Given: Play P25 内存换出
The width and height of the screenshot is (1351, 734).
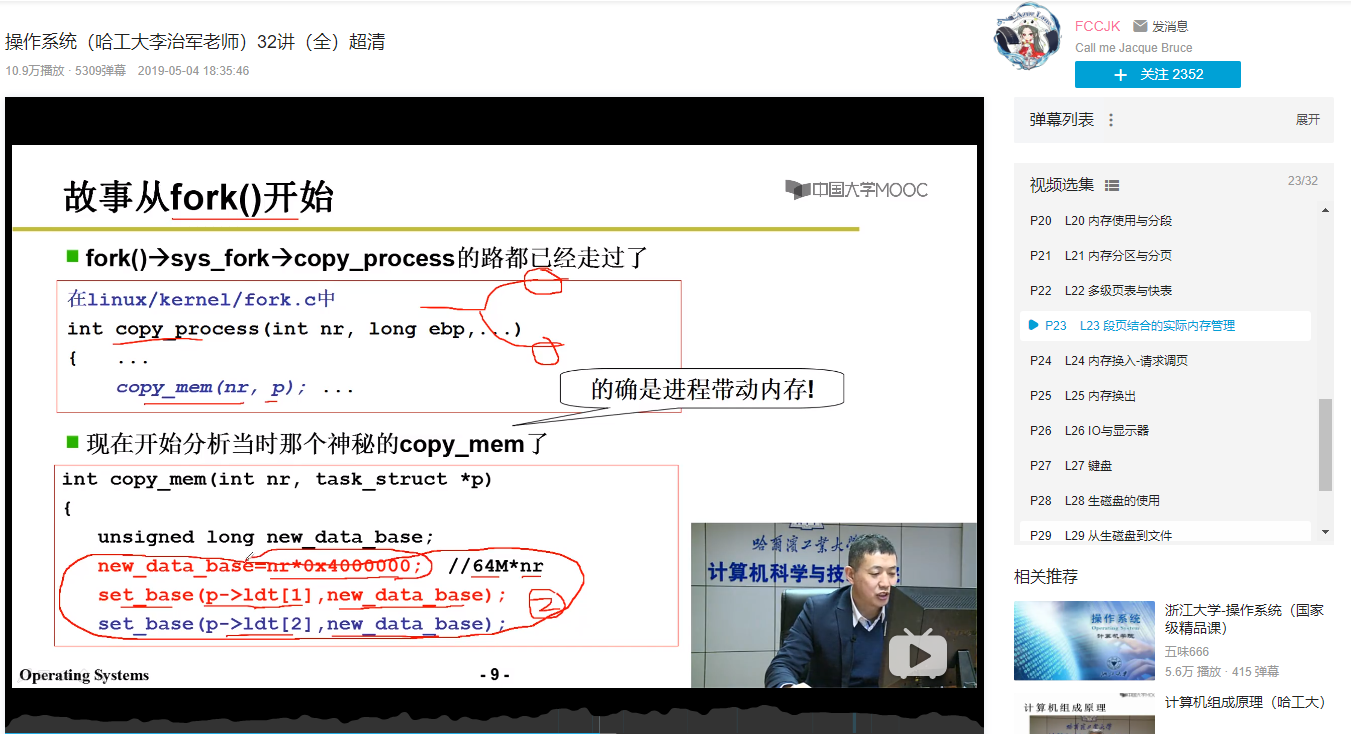Looking at the screenshot, I should [x=1090, y=395].
